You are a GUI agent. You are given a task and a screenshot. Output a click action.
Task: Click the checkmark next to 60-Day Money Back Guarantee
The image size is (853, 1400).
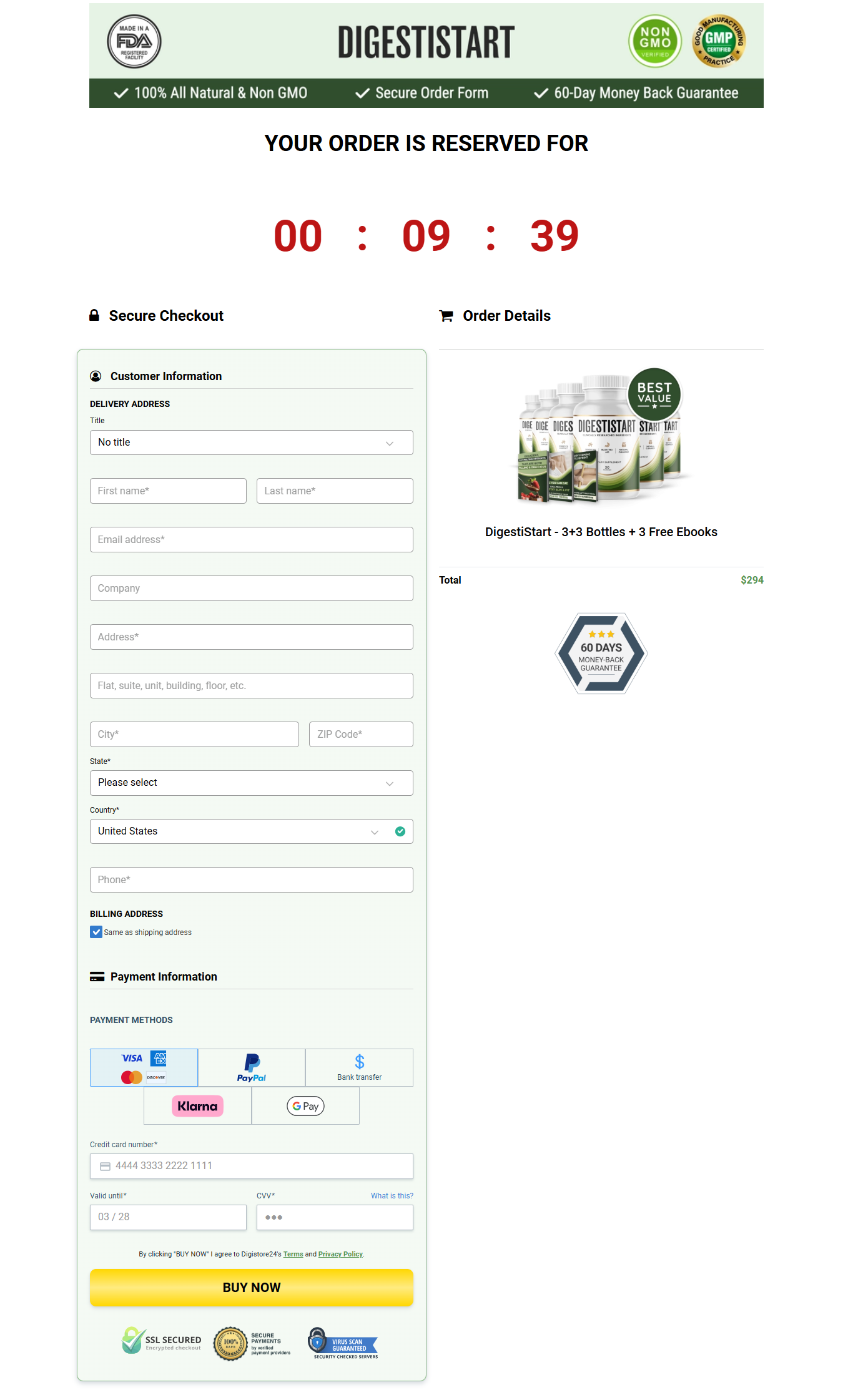(541, 93)
